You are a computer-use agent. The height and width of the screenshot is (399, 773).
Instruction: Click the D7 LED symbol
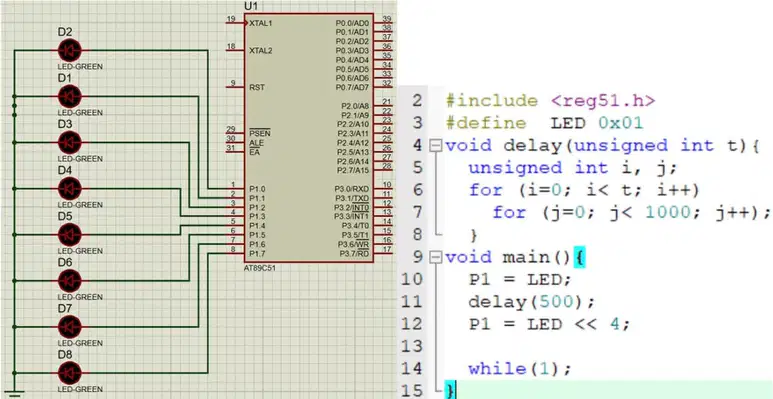coord(70,326)
